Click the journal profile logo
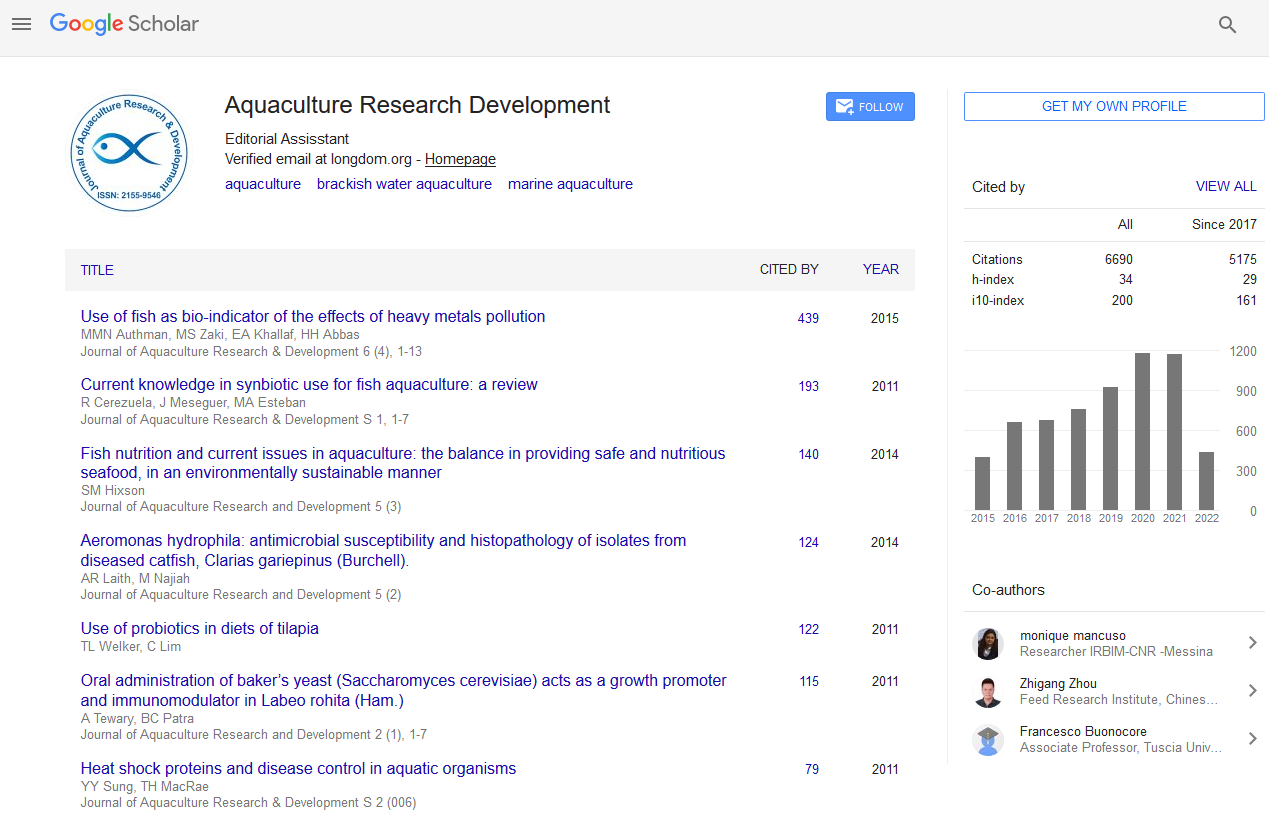The width and height of the screenshot is (1269, 820). pyautogui.click(x=129, y=153)
